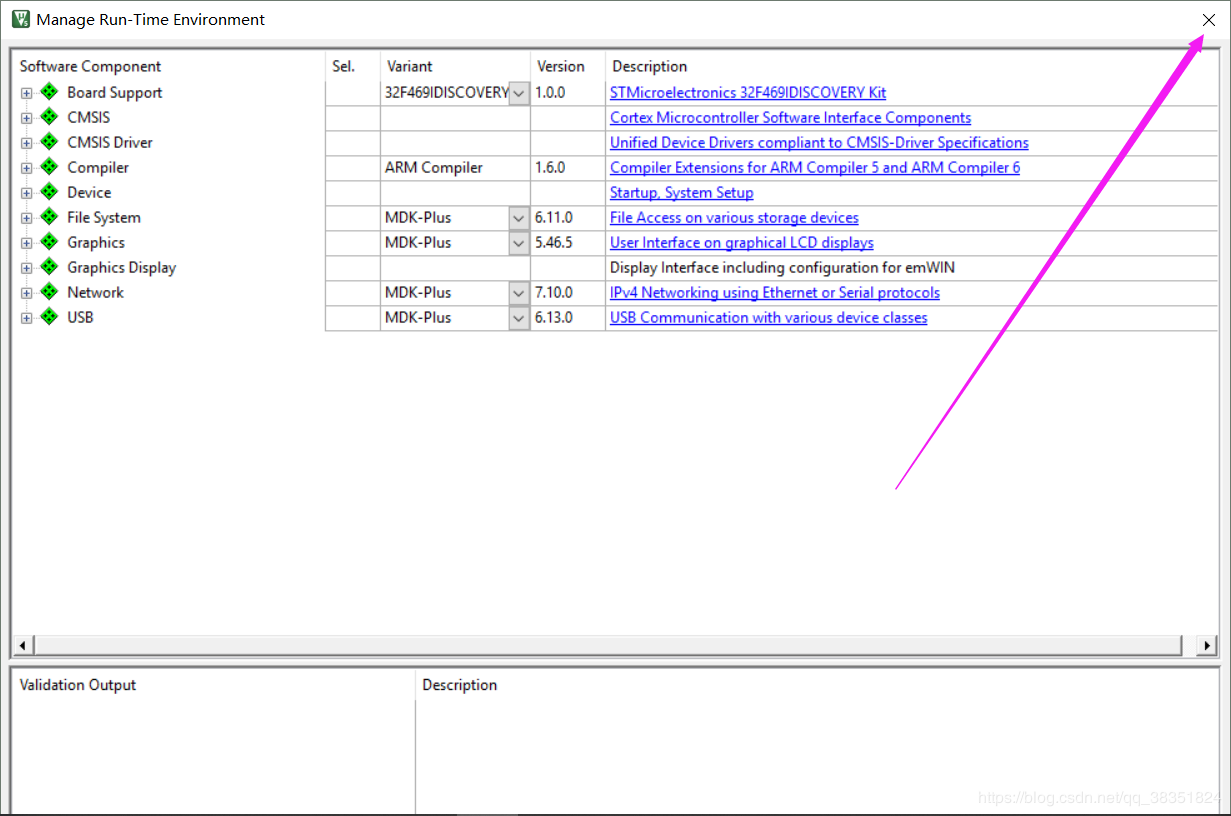Click the version 1.6.0 cell
The width and height of the screenshot is (1231, 816).
coord(568,168)
